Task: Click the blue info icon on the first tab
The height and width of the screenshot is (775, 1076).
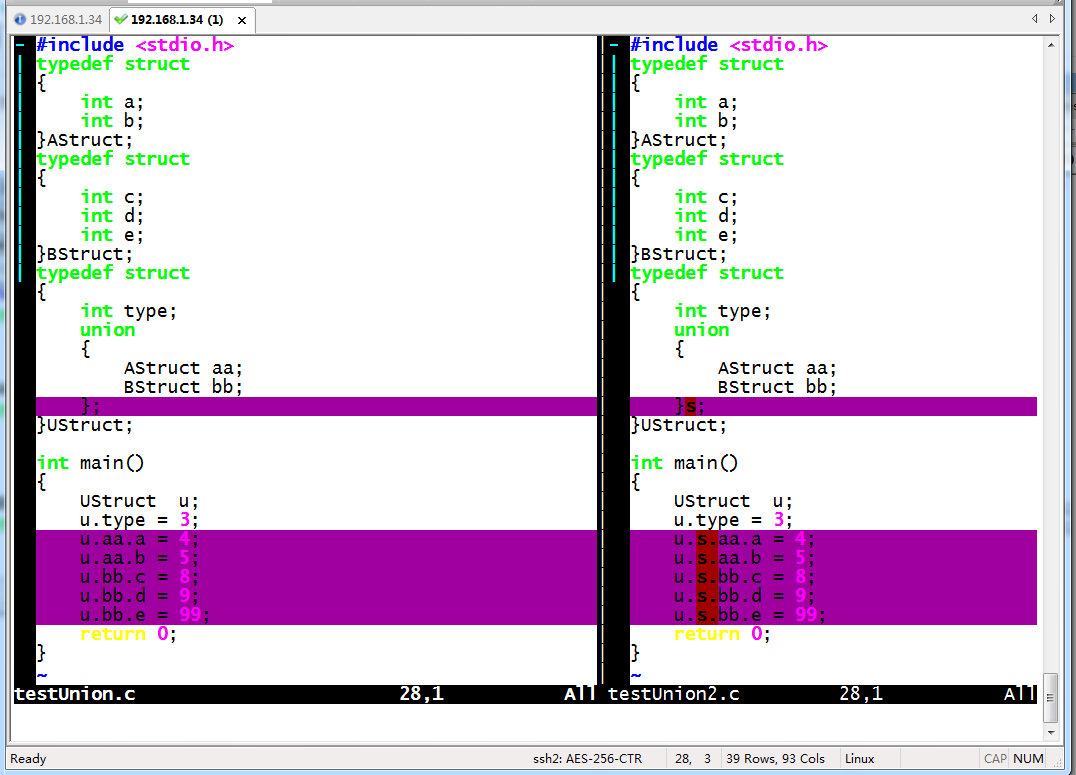Action: [20, 19]
